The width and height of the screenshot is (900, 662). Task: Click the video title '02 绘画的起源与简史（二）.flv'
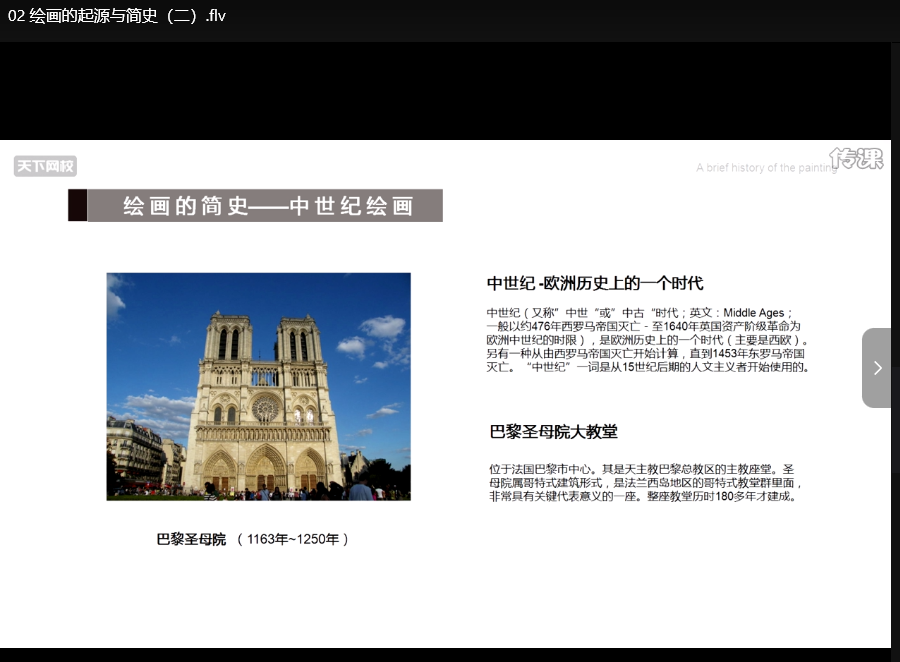point(117,16)
